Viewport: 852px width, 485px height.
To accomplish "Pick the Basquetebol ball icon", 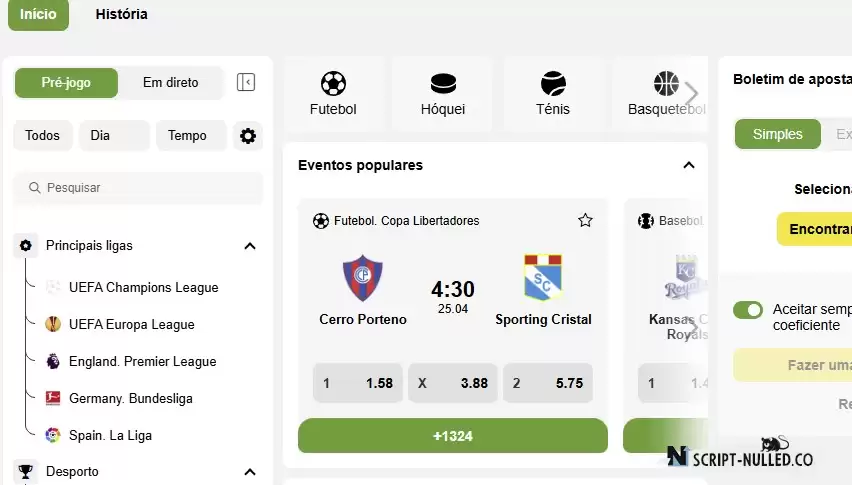I will [666, 84].
